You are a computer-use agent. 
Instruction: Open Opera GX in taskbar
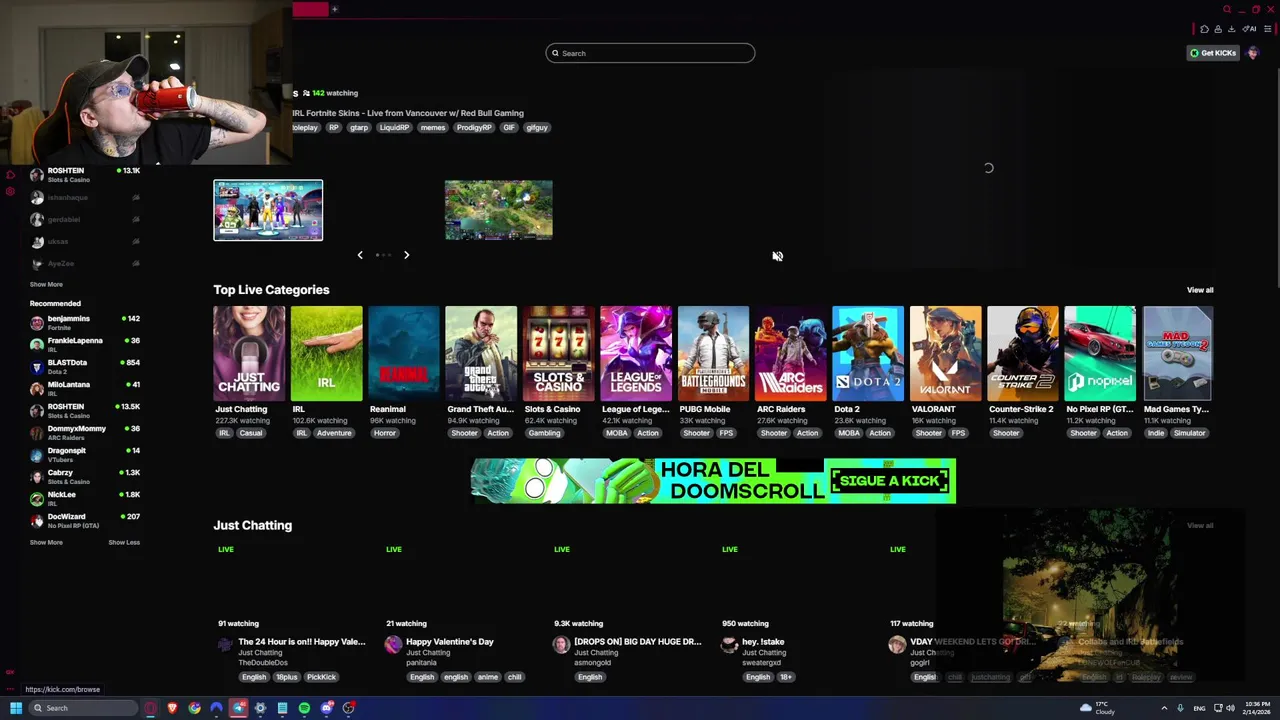(x=150, y=708)
